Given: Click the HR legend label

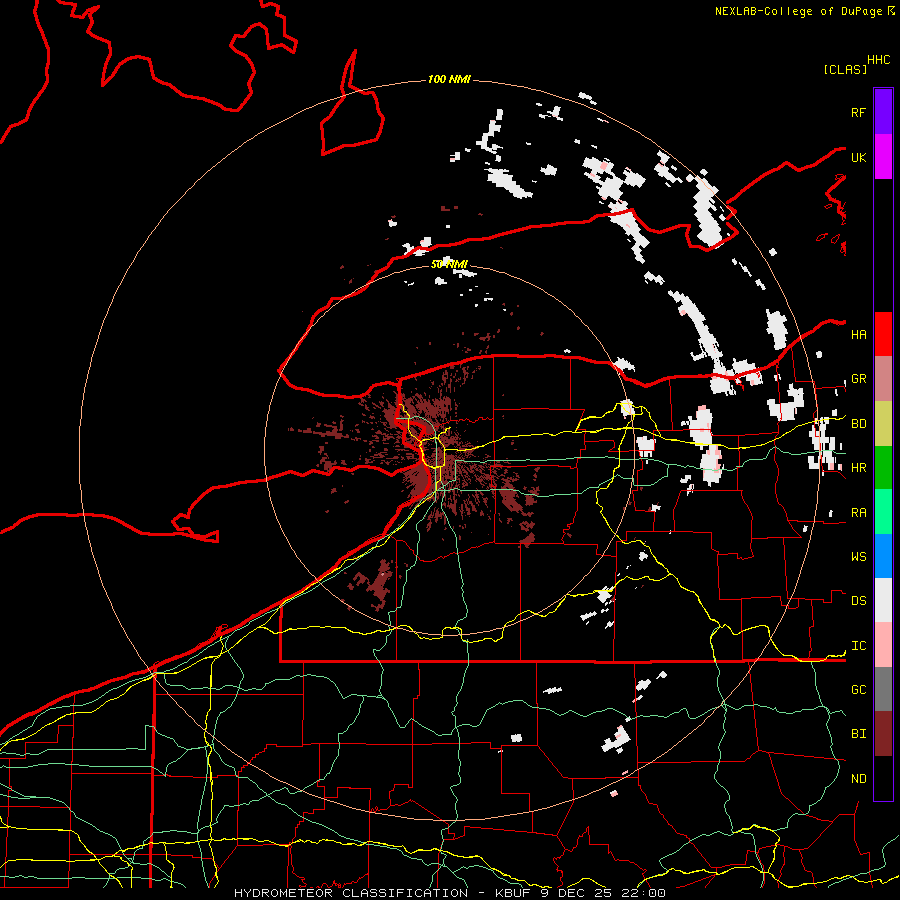Looking at the screenshot, I should (x=858, y=468).
